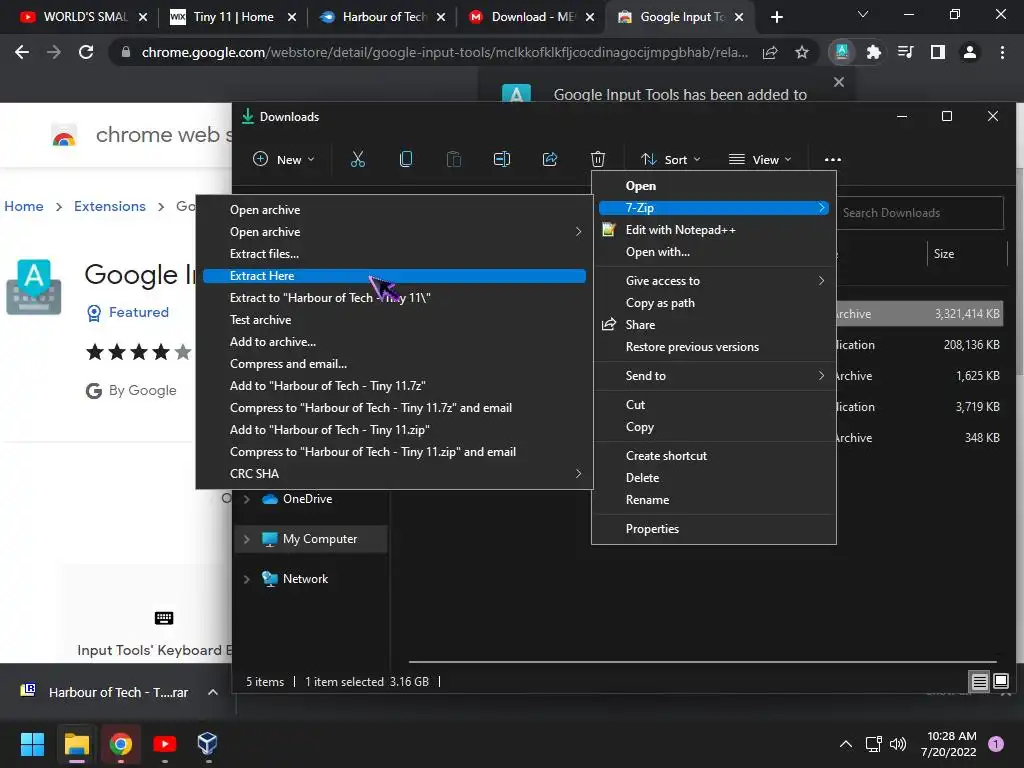Viewport: 1024px width, 768px height.
Task: Expand the CRC SHA submenu
Action: pyautogui.click(x=394, y=473)
